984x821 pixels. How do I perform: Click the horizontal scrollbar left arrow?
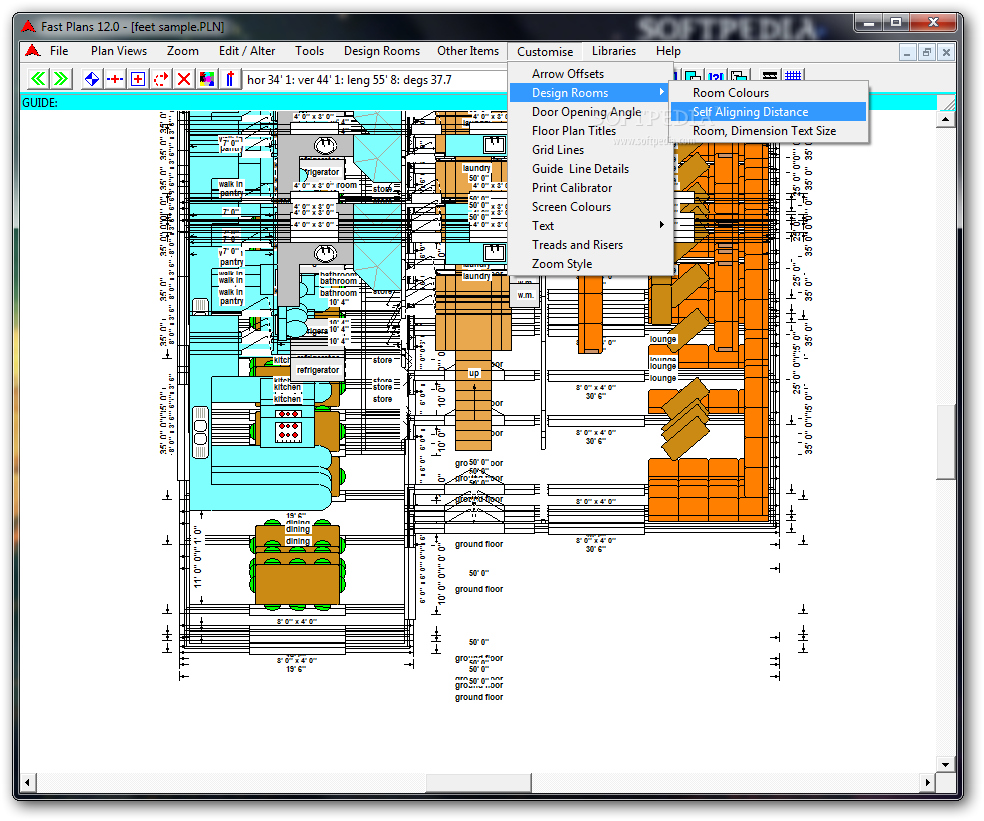click(x=28, y=783)
